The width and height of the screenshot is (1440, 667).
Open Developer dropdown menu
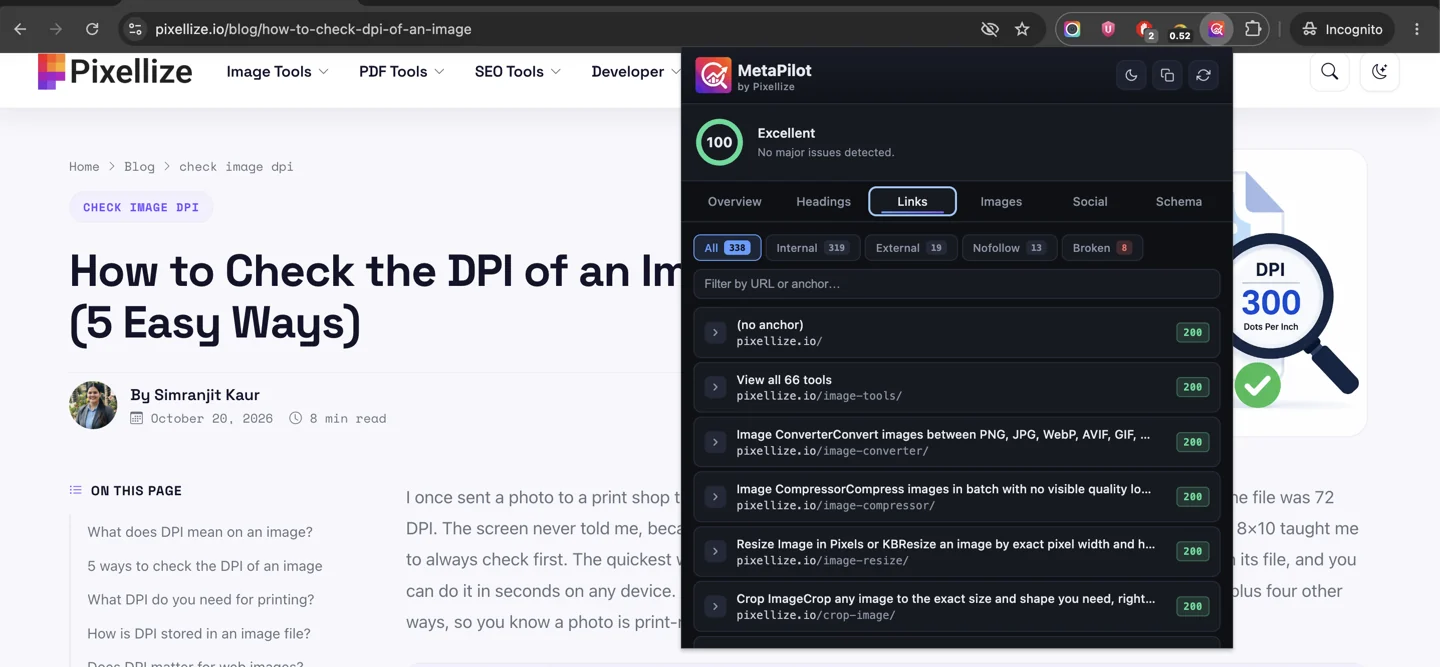[x=635, y=71]
